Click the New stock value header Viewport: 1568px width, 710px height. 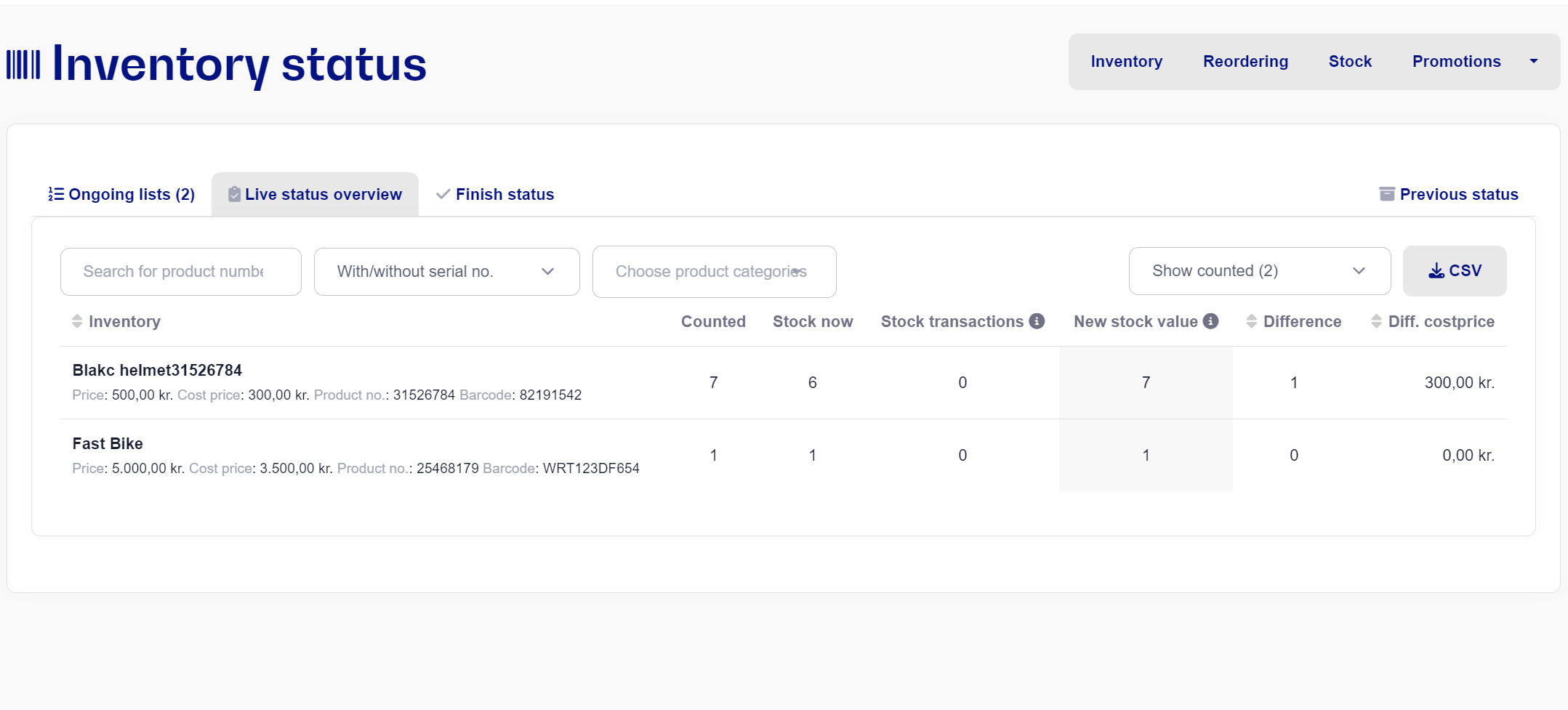[1135, 321]
